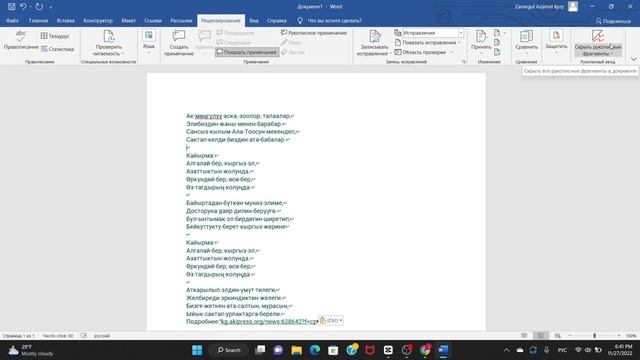Click the zoom slider handle in the status bar
The height and width of the screenshot is (360, 640).
coord(594,336)
